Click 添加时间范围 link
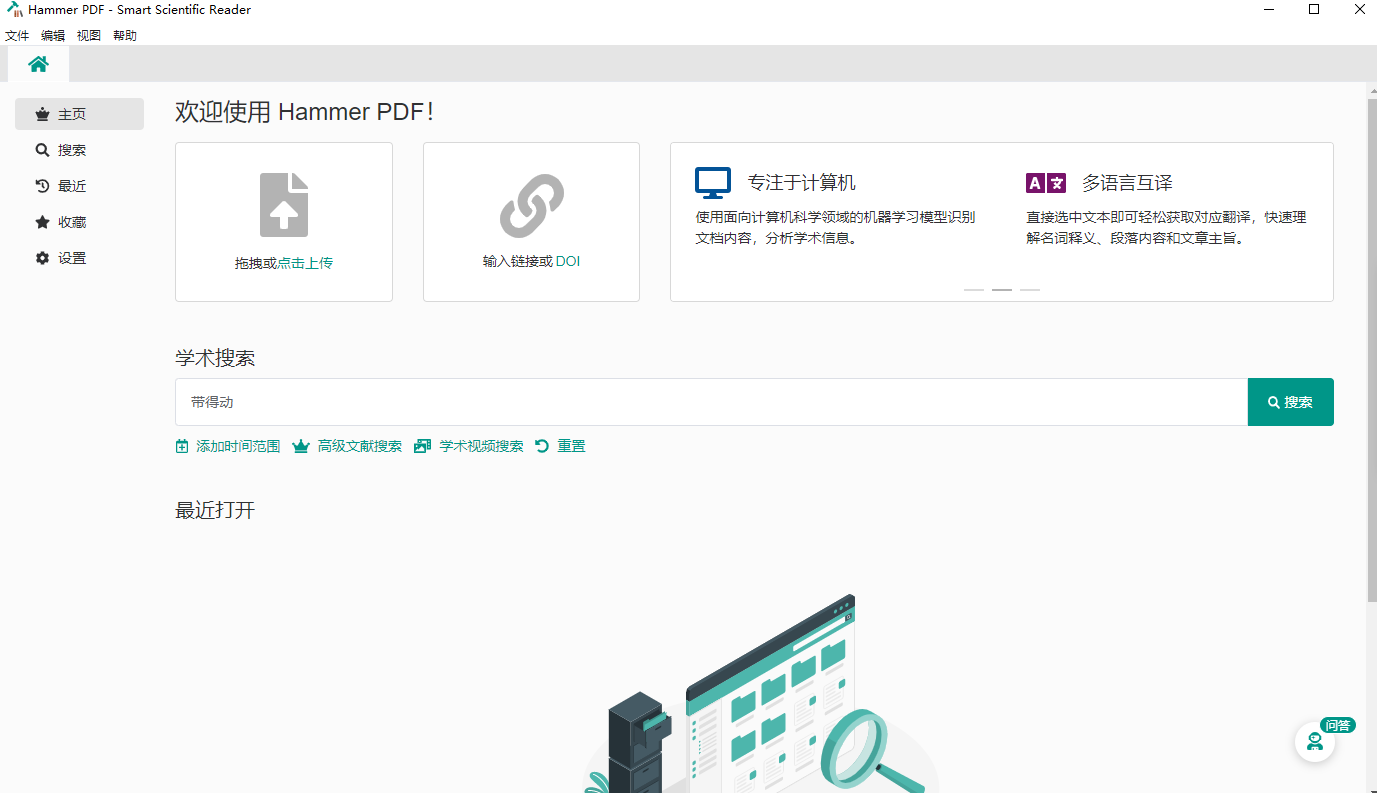1377x793 pixels. [x=238, y=446]
